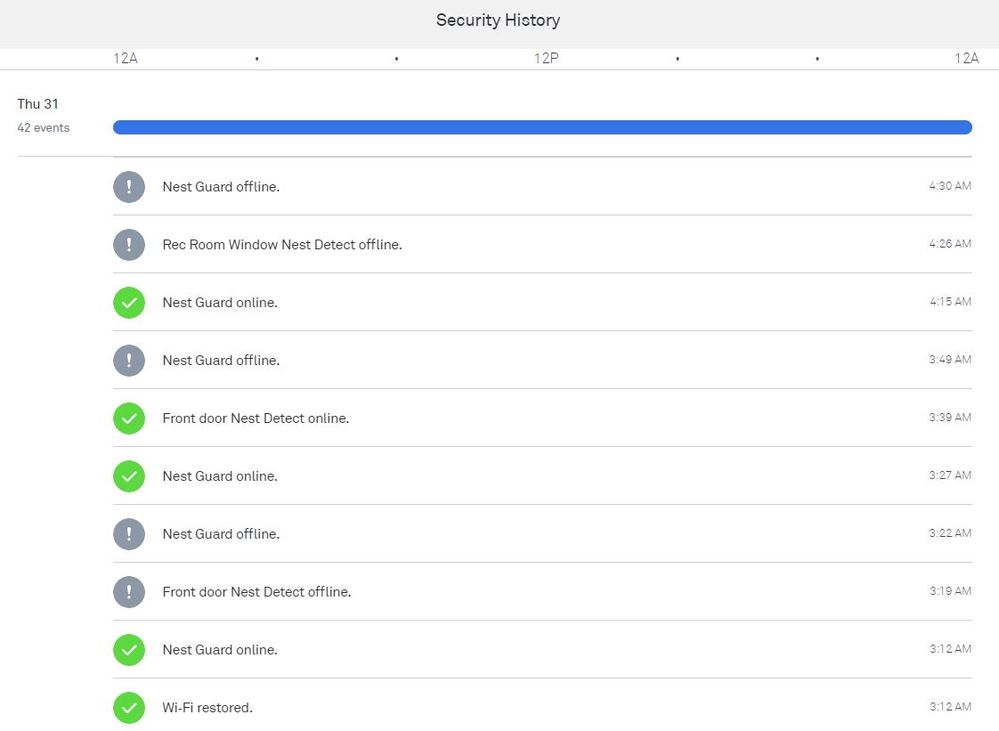
Task: Click the "4:15 AM" timestamp
Action: pos(950,302)
